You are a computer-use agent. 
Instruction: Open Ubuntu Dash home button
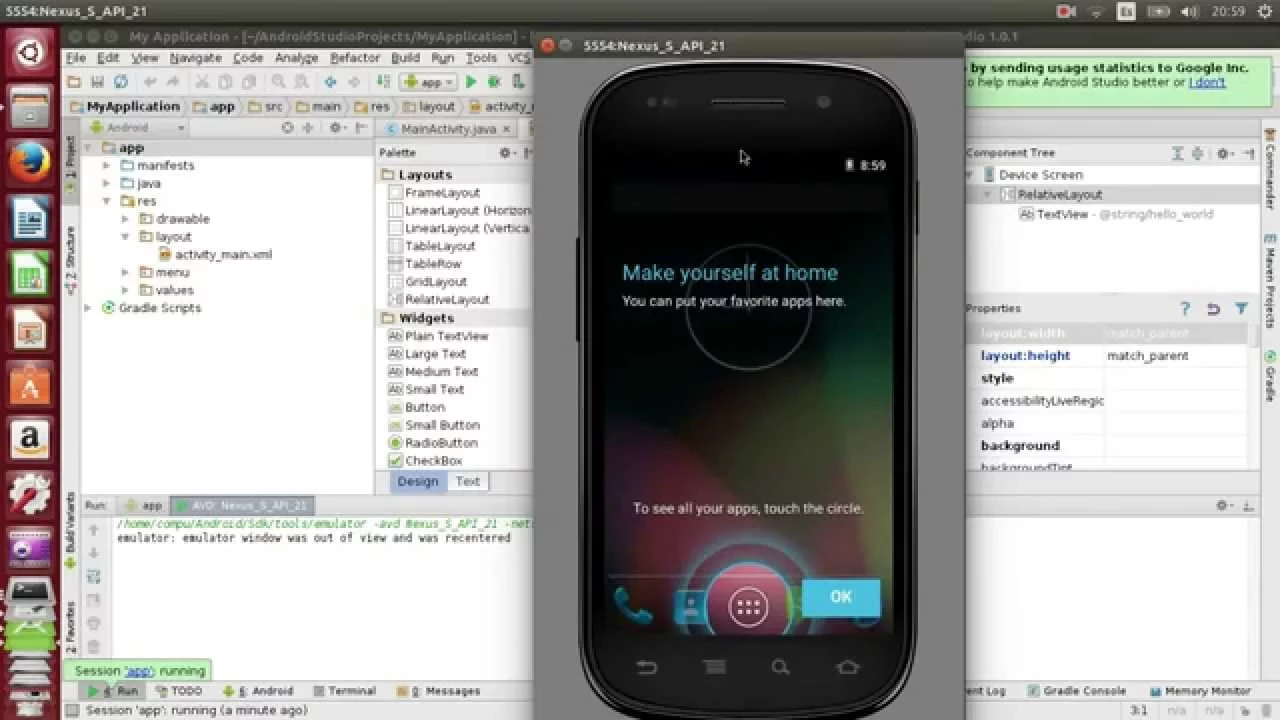click(x=30, y=50)
